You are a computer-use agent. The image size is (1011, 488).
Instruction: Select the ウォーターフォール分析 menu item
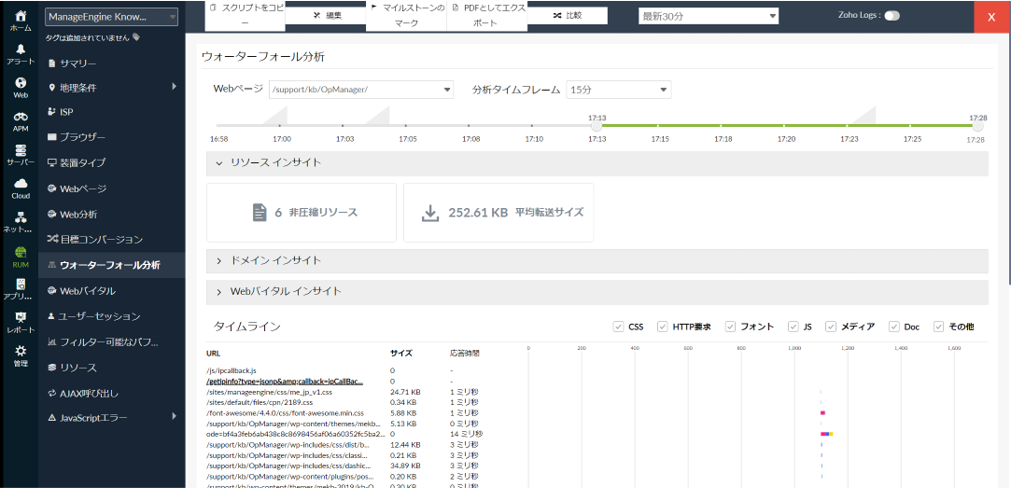coord(112,265)
